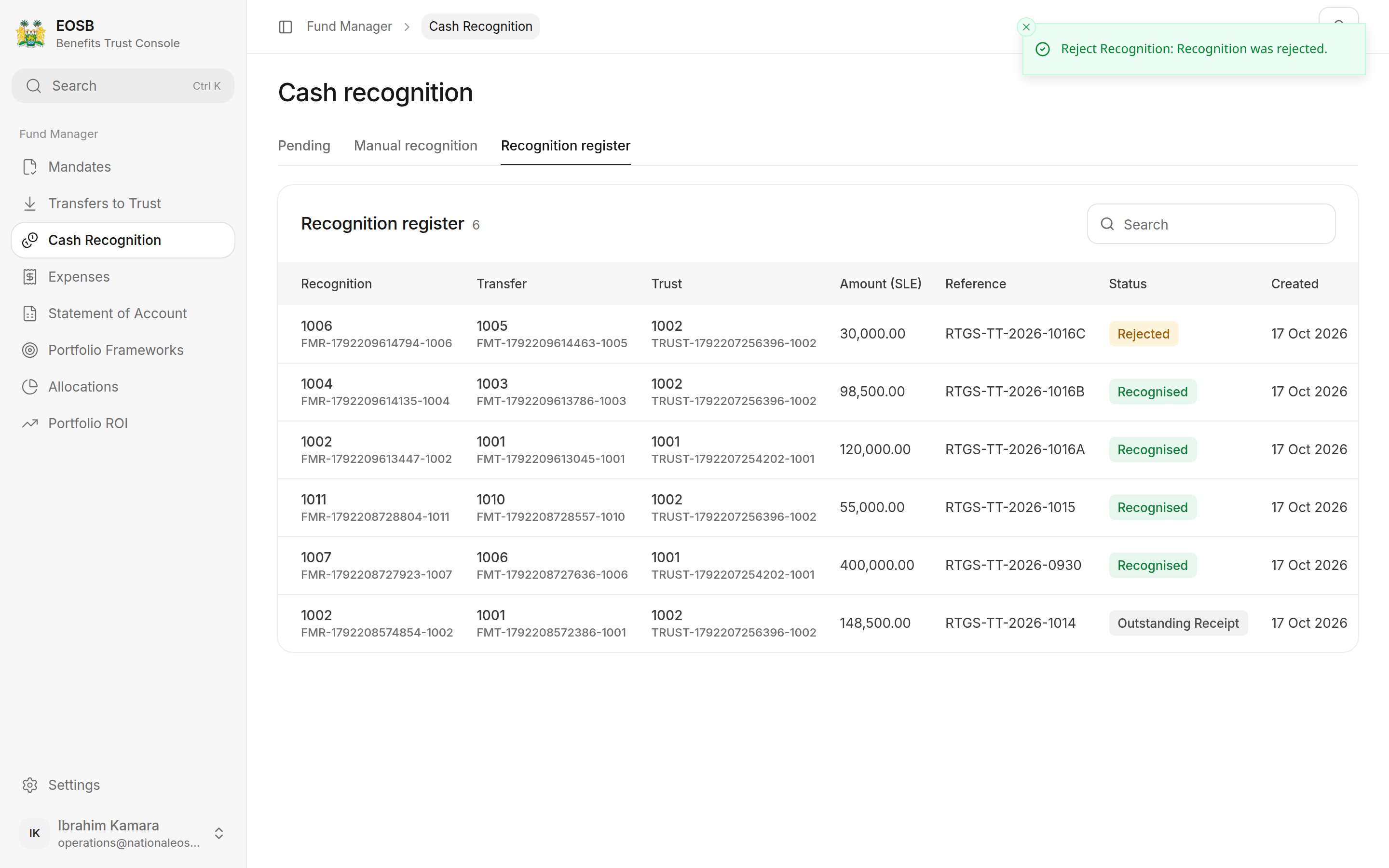The image size is (1389, 868).
Task: Click the register search magnifier icon
Action: click(1107, 224)
